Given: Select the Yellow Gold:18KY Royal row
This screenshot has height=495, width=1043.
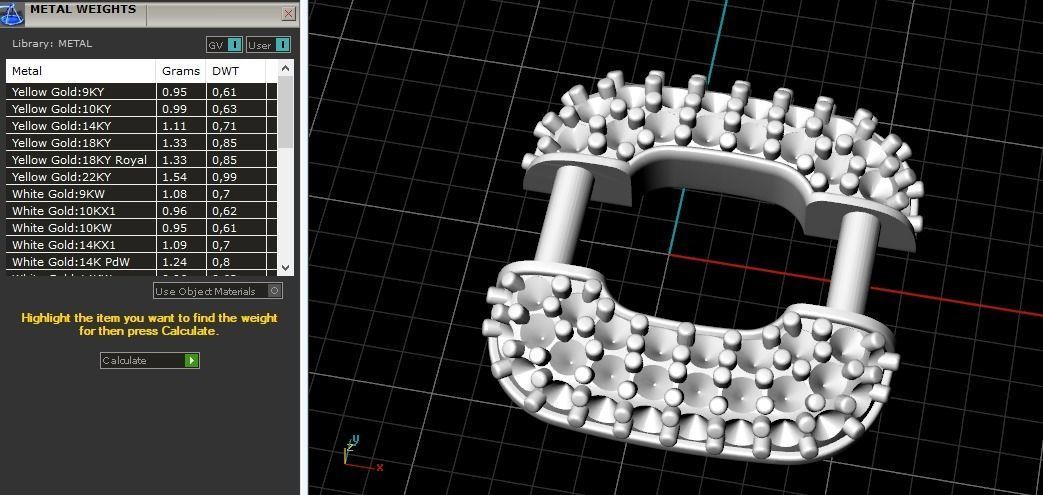Looking at the screenshot, I should coord(141,160).
